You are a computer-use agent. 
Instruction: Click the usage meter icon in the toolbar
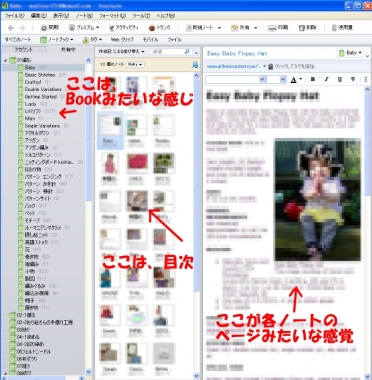point(334,28)
